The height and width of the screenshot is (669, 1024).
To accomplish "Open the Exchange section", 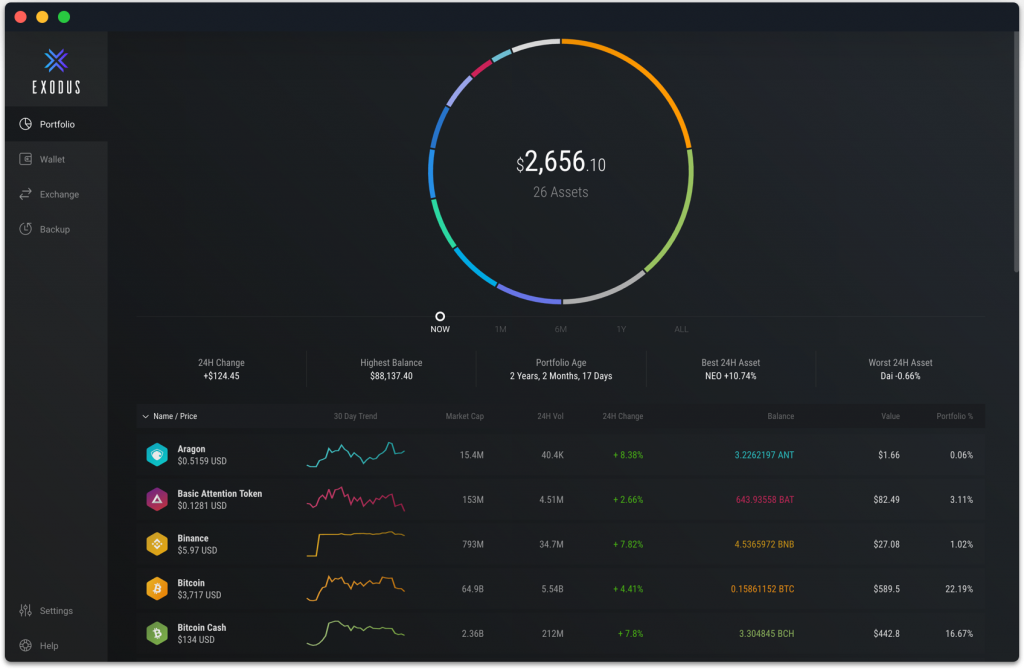I will point(56,194).
